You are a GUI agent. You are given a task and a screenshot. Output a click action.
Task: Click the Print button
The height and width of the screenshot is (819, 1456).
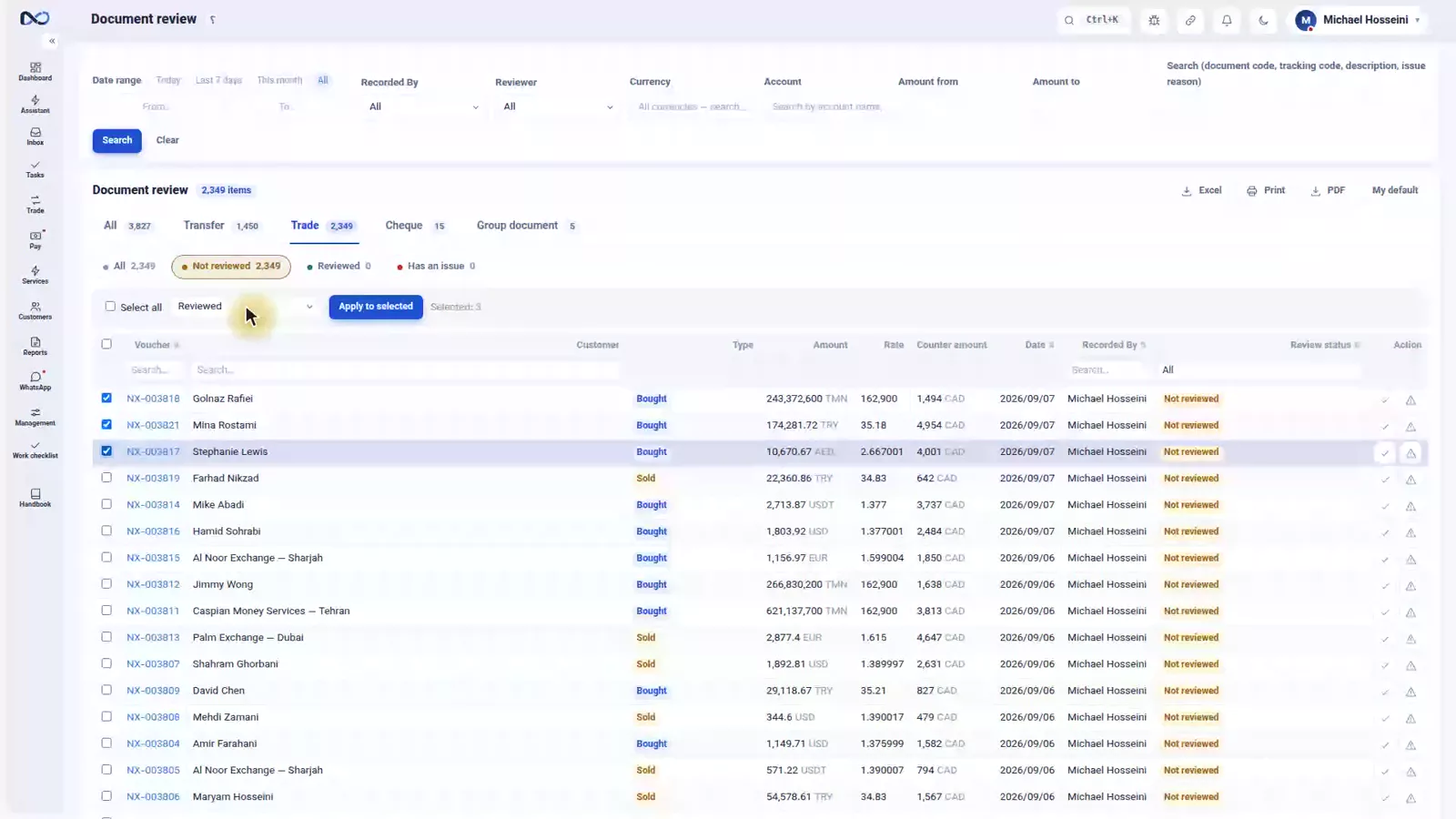[1266, 190]
